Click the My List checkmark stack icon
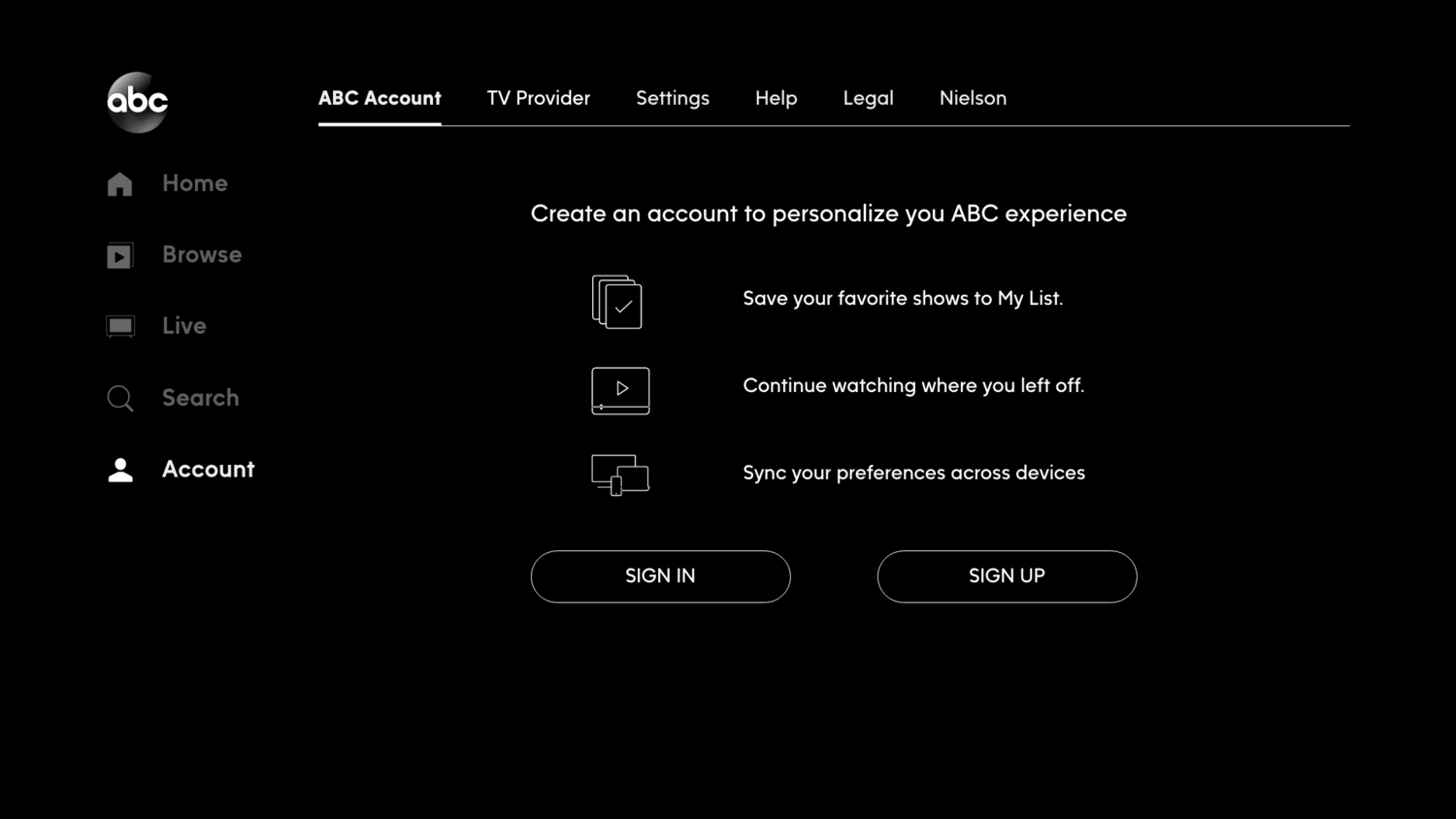The image size is (1456, 819). (x=617, y=302)
